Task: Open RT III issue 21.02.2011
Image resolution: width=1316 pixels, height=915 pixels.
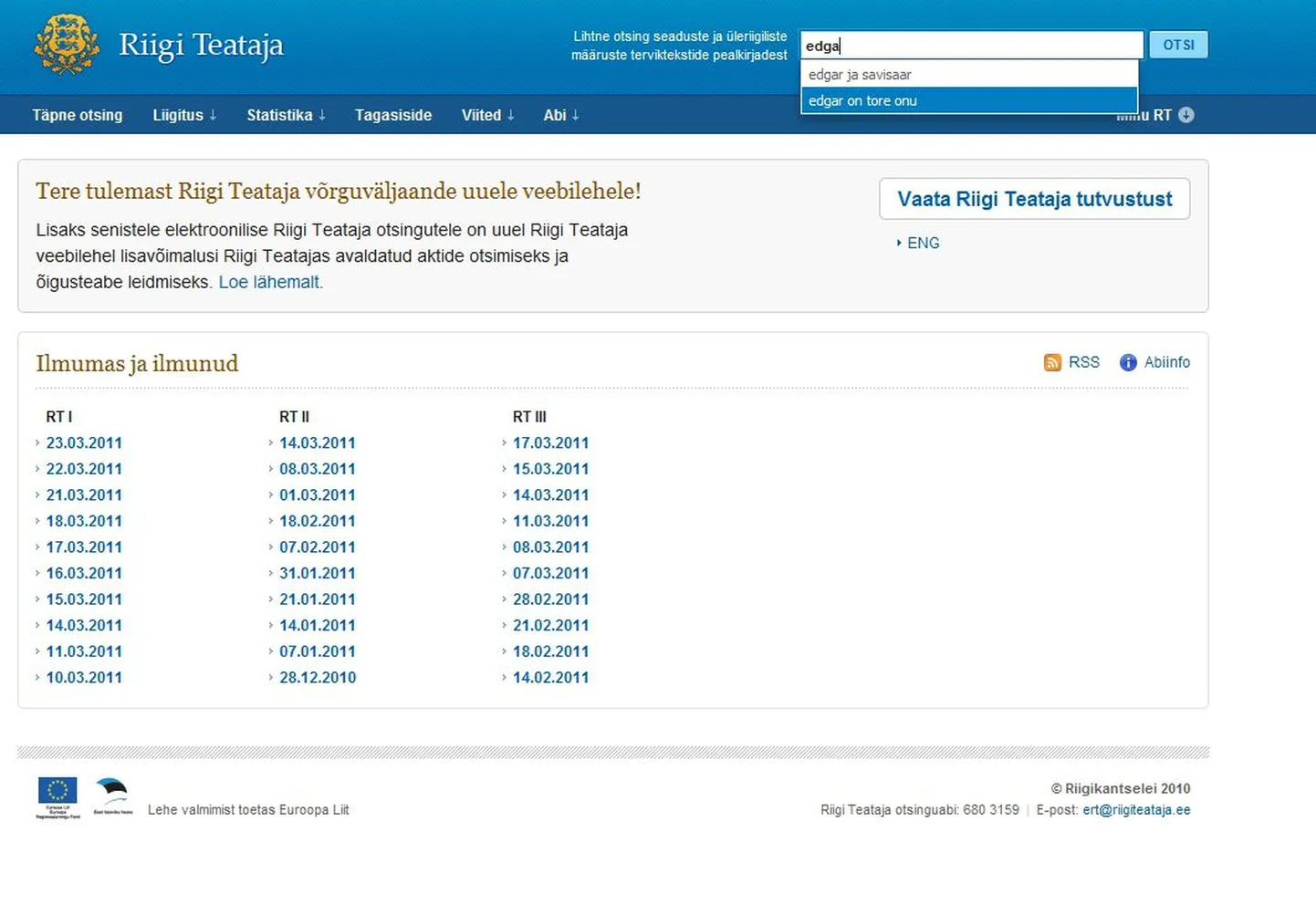Action: (x=551, y=625)
